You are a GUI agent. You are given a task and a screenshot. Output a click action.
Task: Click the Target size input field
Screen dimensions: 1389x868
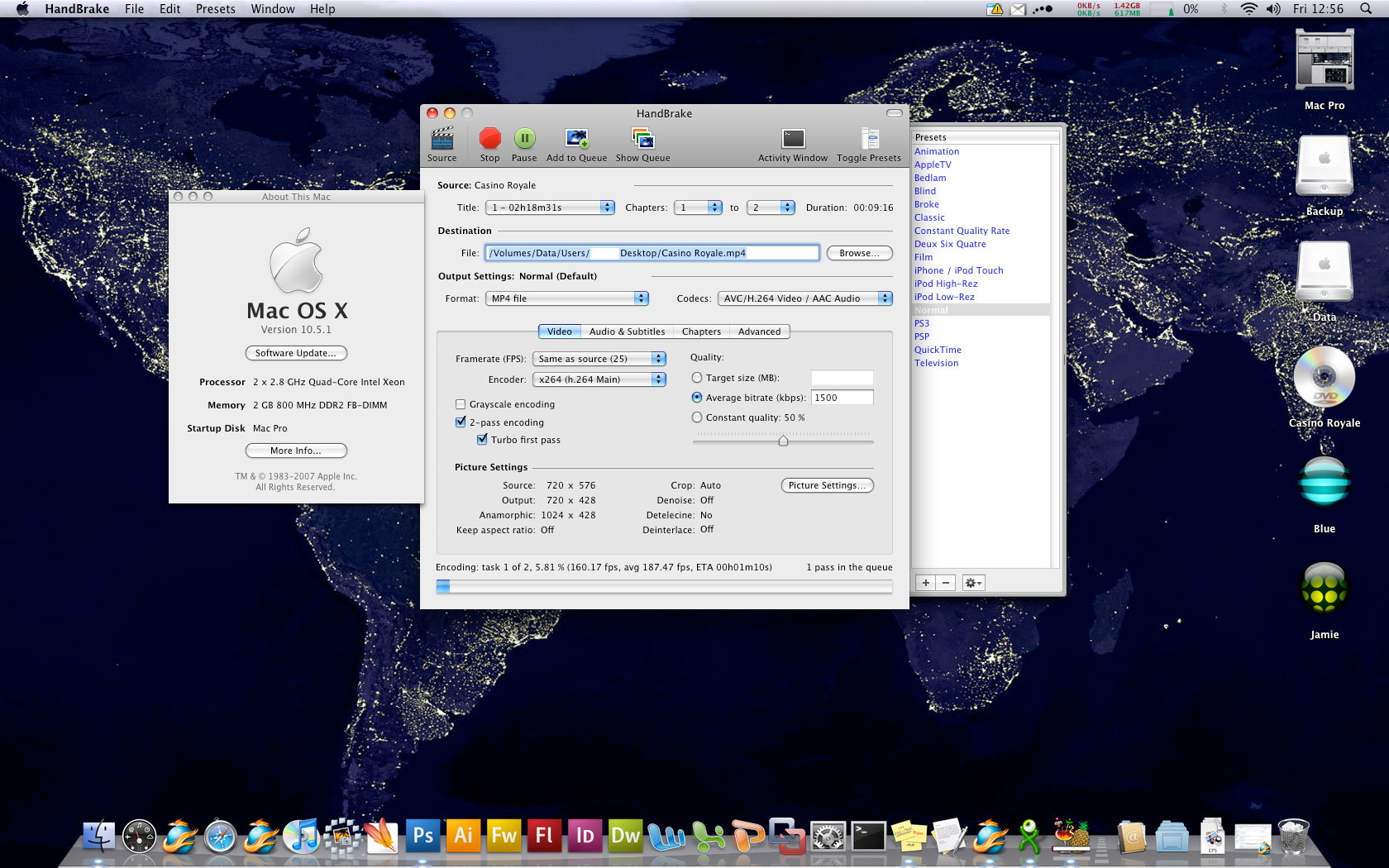tap(842, 378)
